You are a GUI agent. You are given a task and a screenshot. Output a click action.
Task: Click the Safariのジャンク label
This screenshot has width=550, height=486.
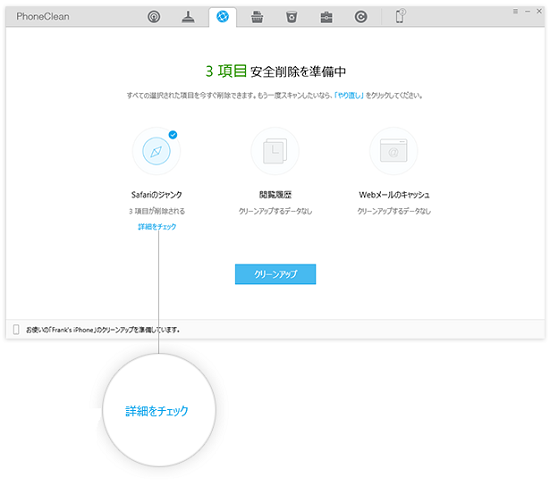[x=156, y=195]
